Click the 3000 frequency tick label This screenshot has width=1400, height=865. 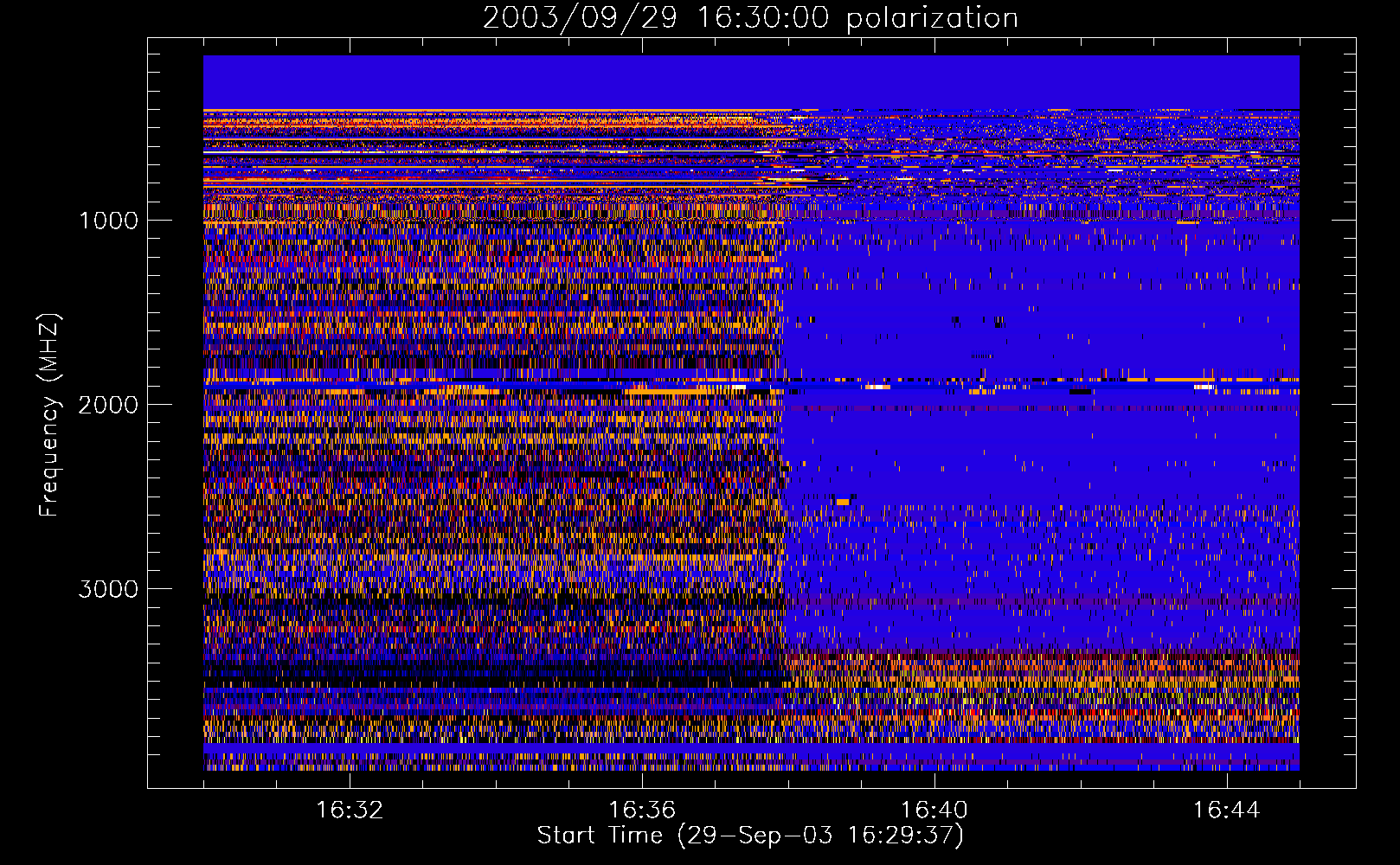pos(108,589)
